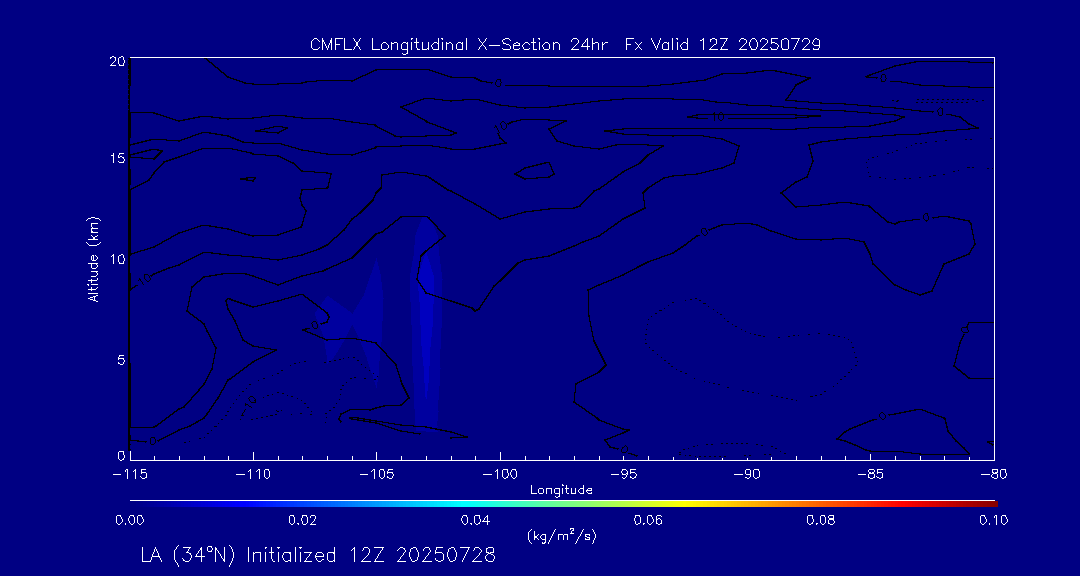Image resolution: width=1080 pixels, height=576 pixels.
Task: Click the 0.08 colorbar value label
Action: point(820,520)
